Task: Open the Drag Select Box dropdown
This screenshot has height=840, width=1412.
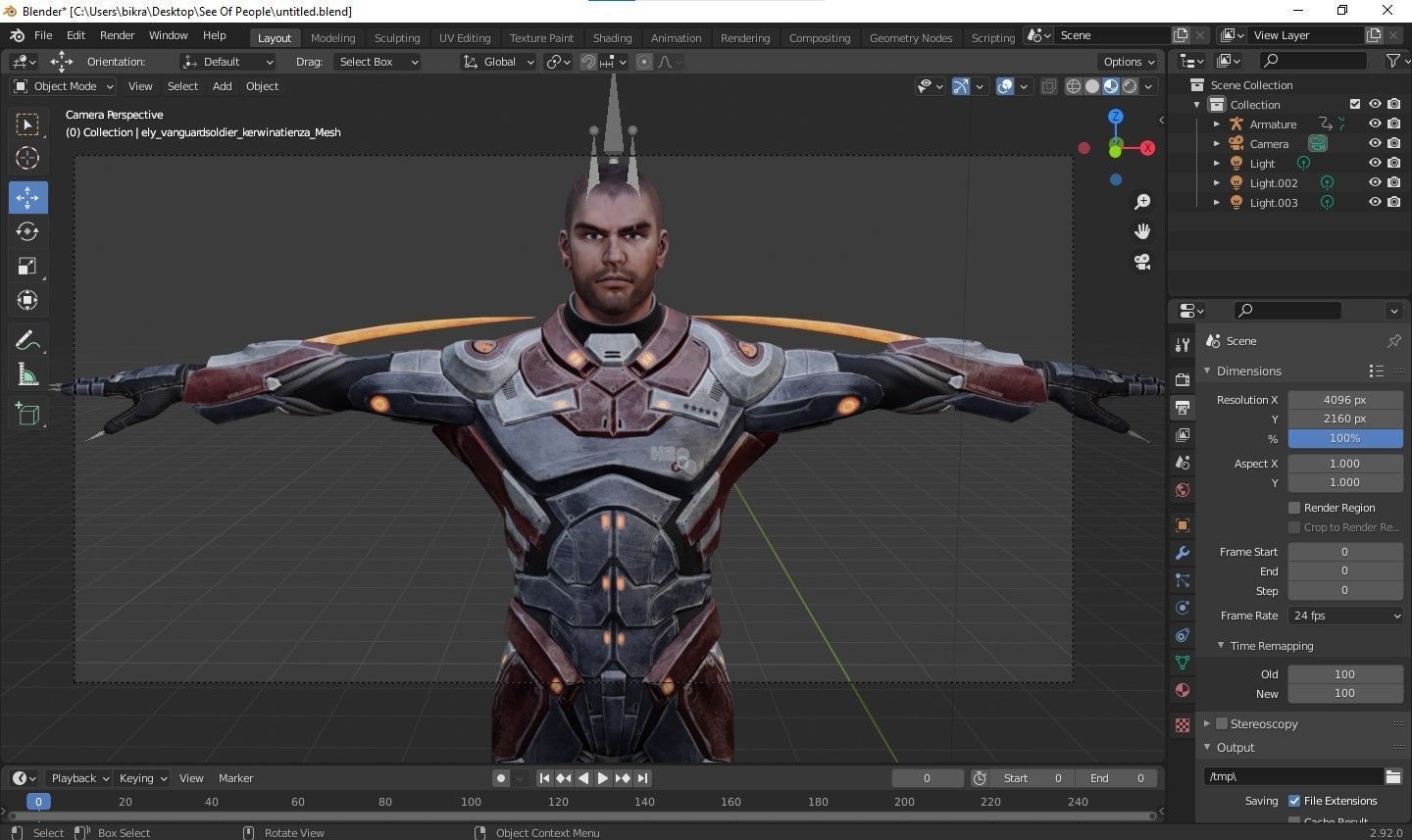Action: [x=377, y=62]
